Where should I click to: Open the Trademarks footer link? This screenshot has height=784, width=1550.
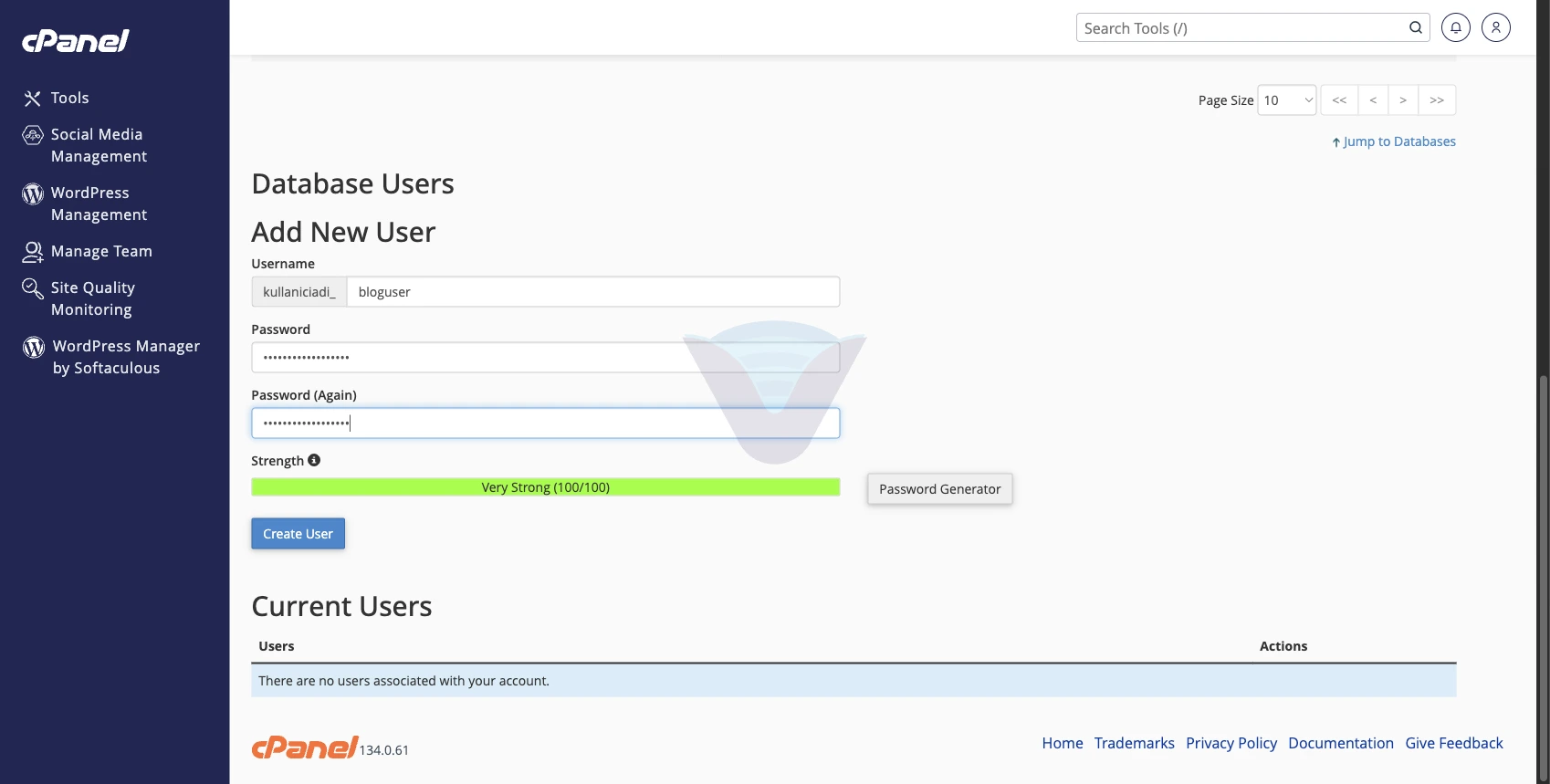click(1135, 743)
